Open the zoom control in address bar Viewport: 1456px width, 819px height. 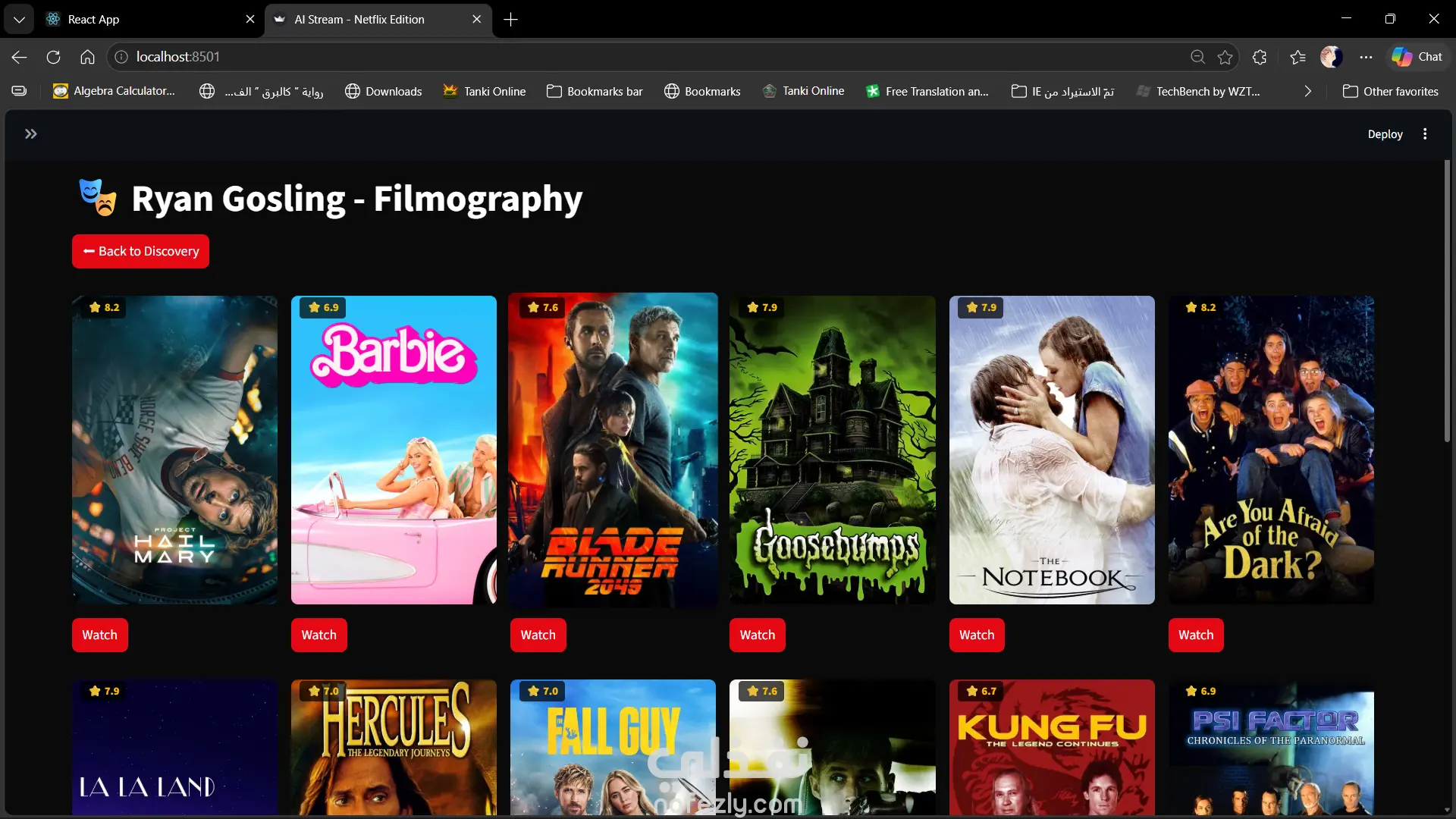coord(1197,57)
